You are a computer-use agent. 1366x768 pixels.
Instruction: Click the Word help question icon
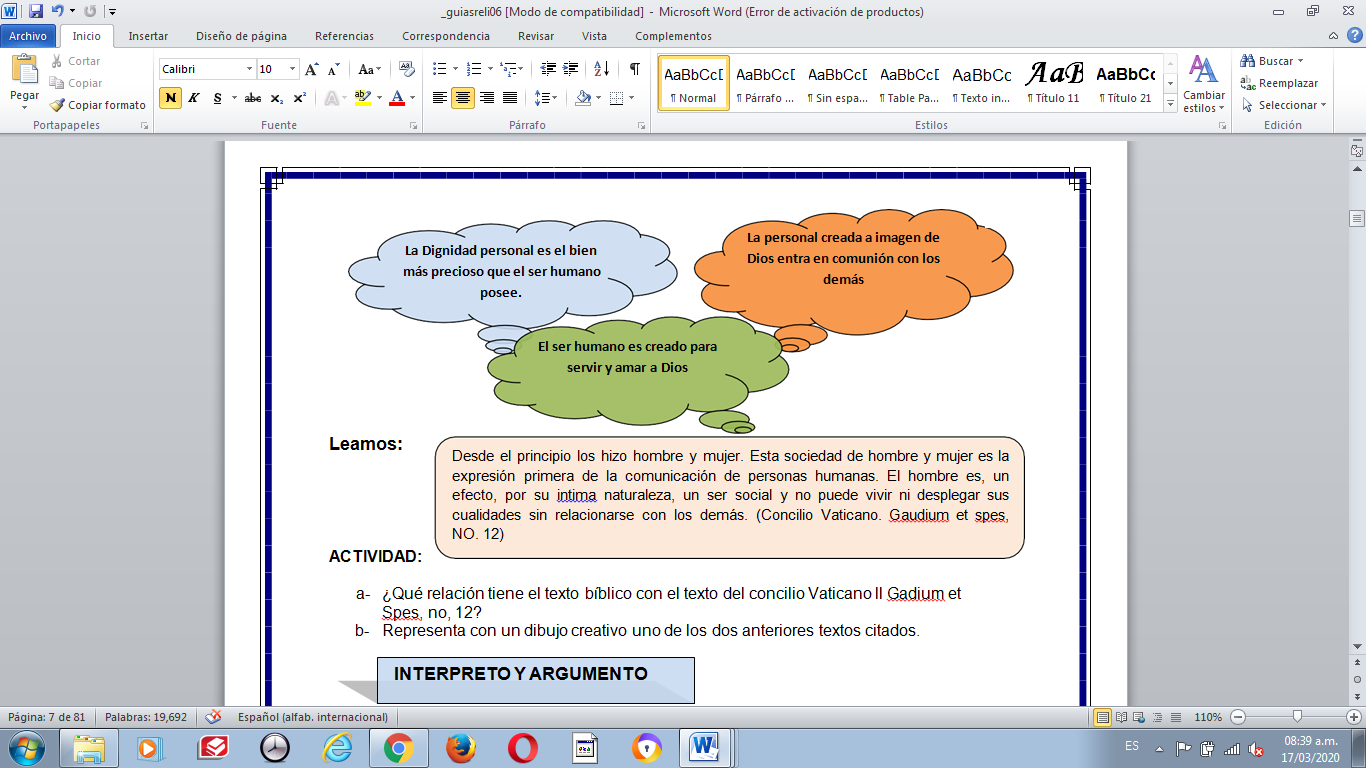click(x=1353, y=36)
